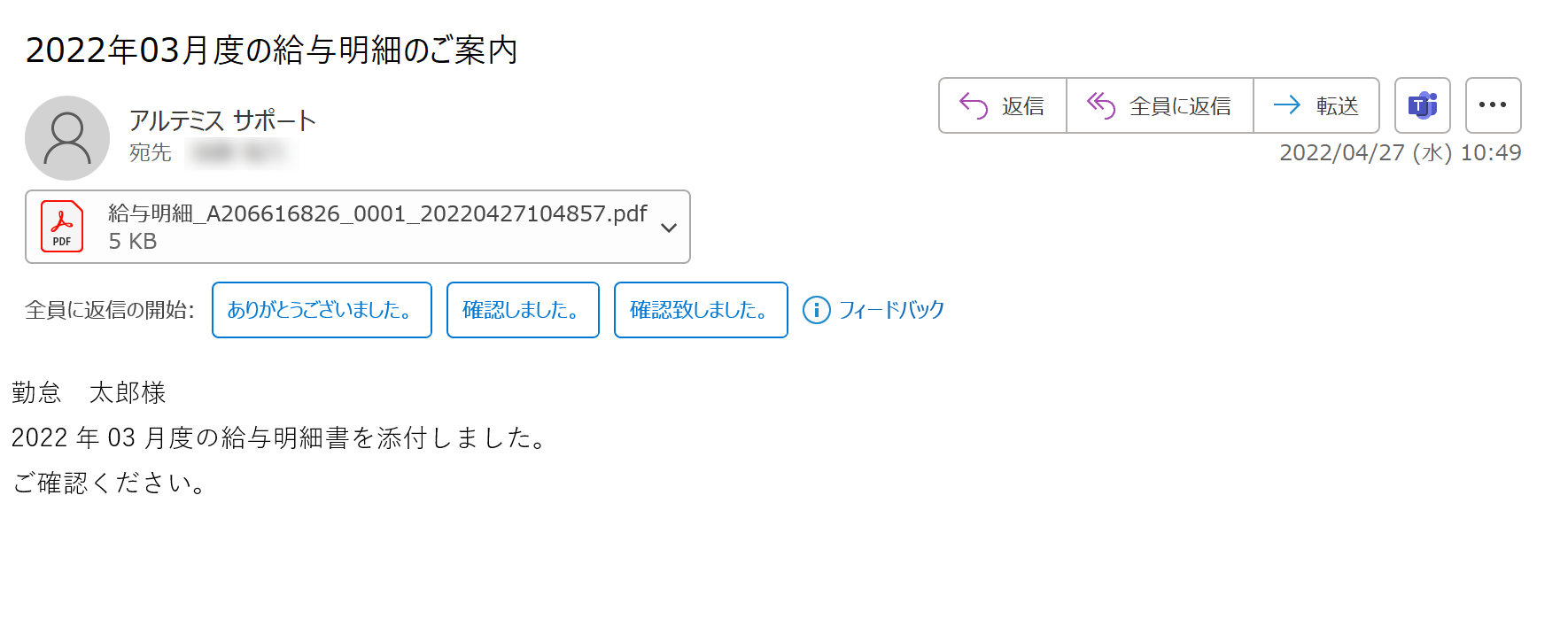This screenshot has height=619, width=1568.
Task: Click the email subject 2022年03月度の給与明細のご案内
Action: pos(271,50)
